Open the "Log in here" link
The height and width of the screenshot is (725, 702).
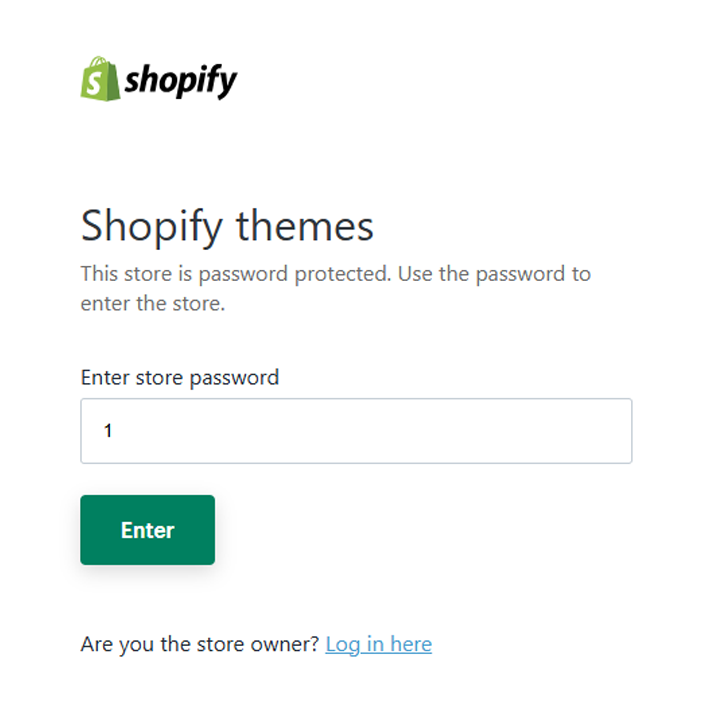pyautogui.click(x=378, y=644)
